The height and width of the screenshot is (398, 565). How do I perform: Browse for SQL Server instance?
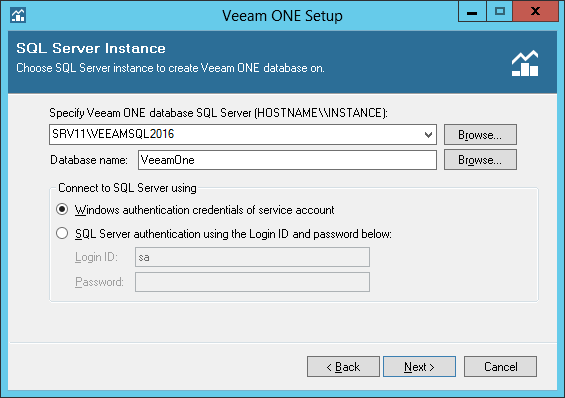tap(480, 135)
